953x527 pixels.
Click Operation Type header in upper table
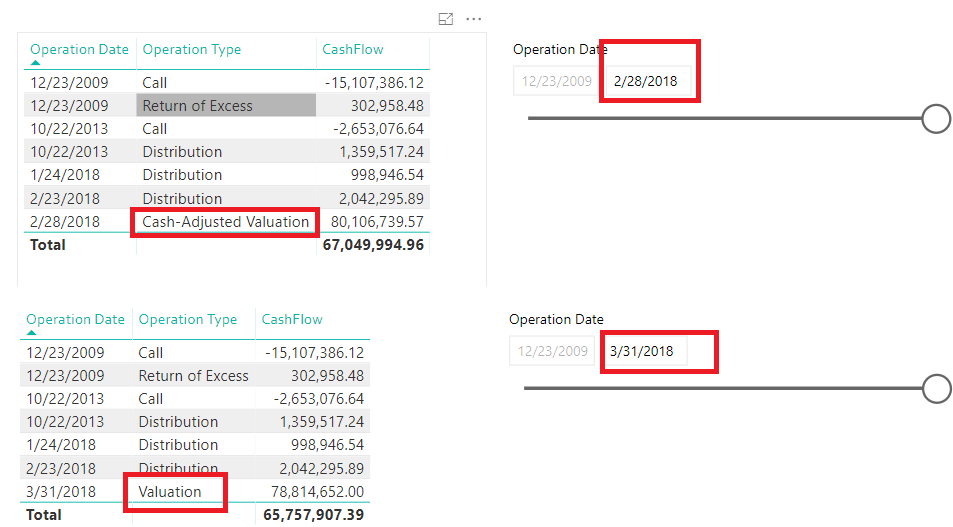(x=191, y=49)
